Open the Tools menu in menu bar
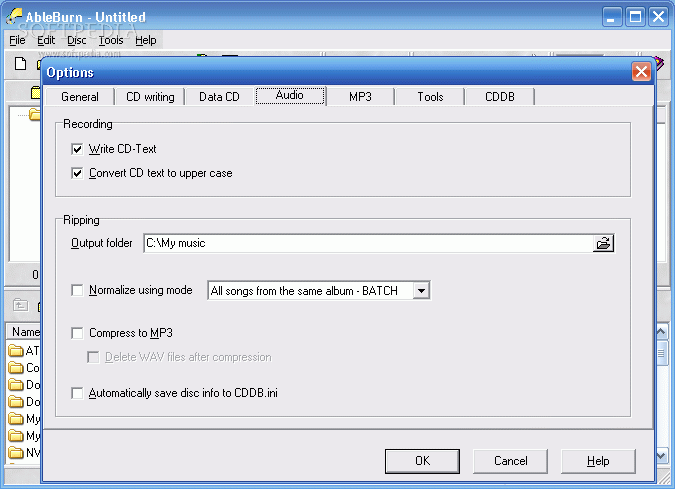 [111, 40]
